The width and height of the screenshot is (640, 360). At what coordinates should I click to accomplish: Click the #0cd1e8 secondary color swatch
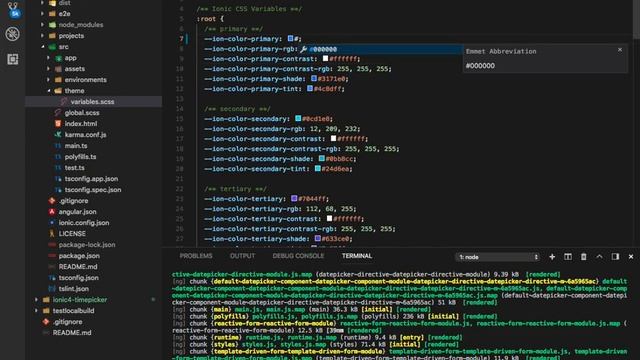[x=298, y=118]
